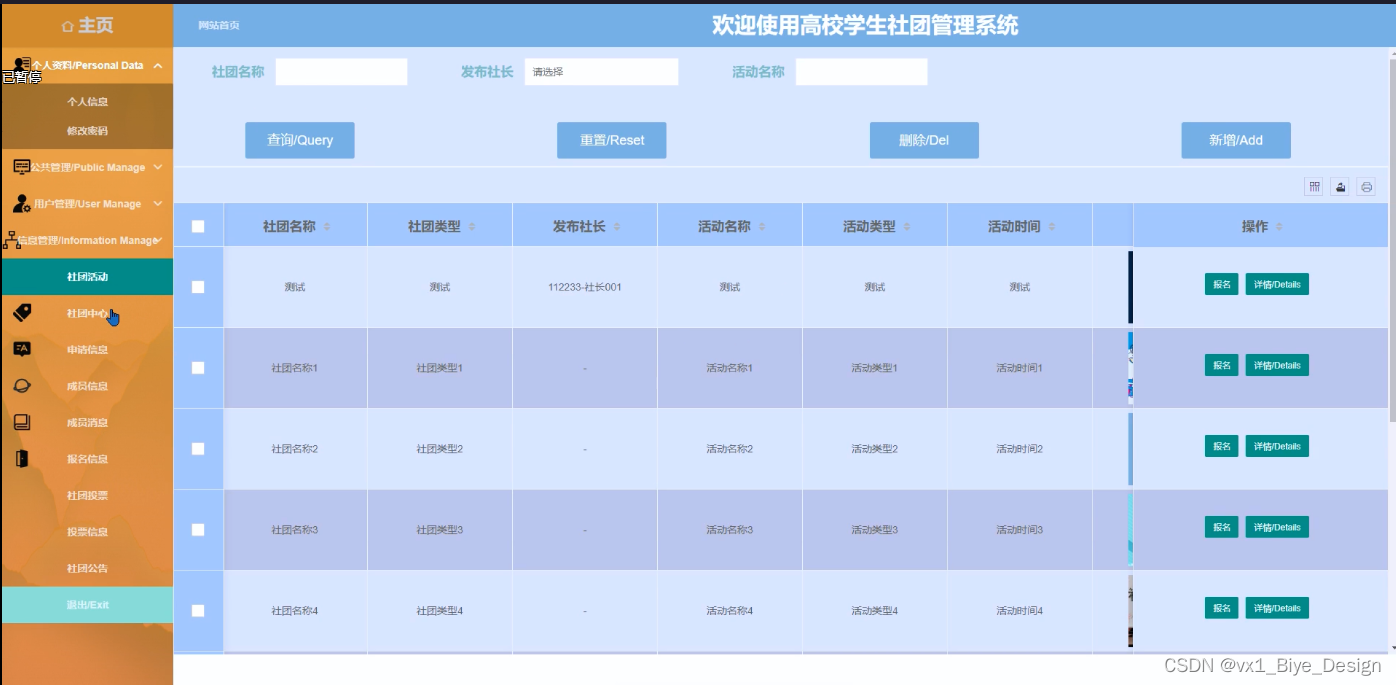Expand the Public Manage chevron
The image size is (1396, 685).
click(x=158, y=167)
